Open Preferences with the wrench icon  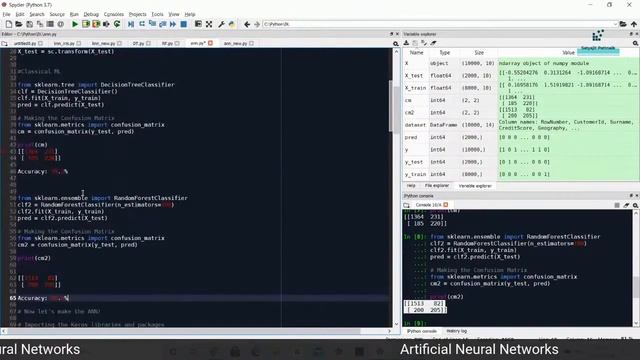[221, 24]
